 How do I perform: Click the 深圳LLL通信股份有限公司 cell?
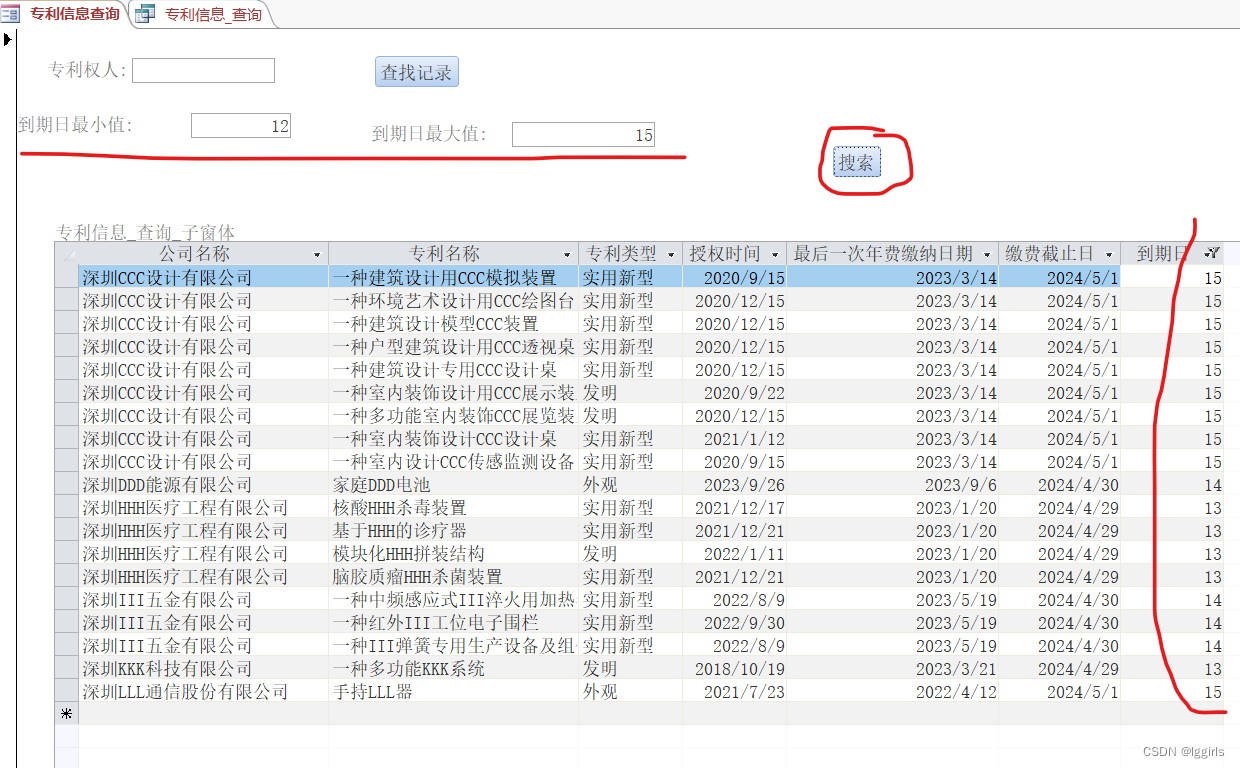point(204,692)
